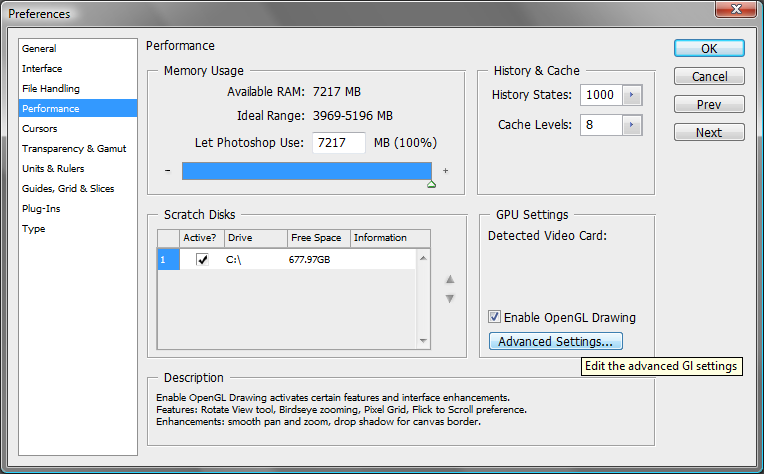
Task: Select scratch disk row number 1
Action: 169,259
